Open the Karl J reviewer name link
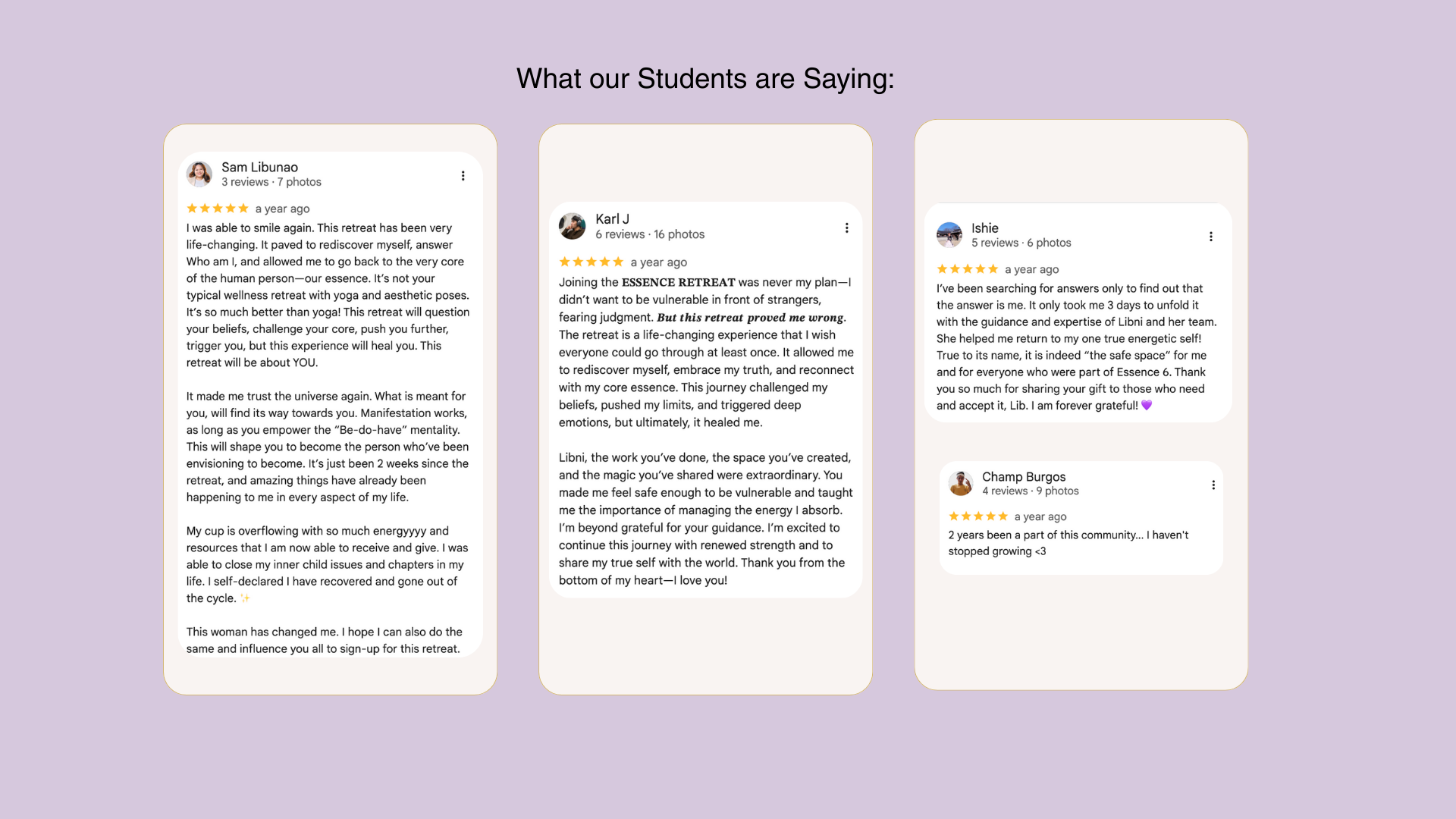 [613, 219]
